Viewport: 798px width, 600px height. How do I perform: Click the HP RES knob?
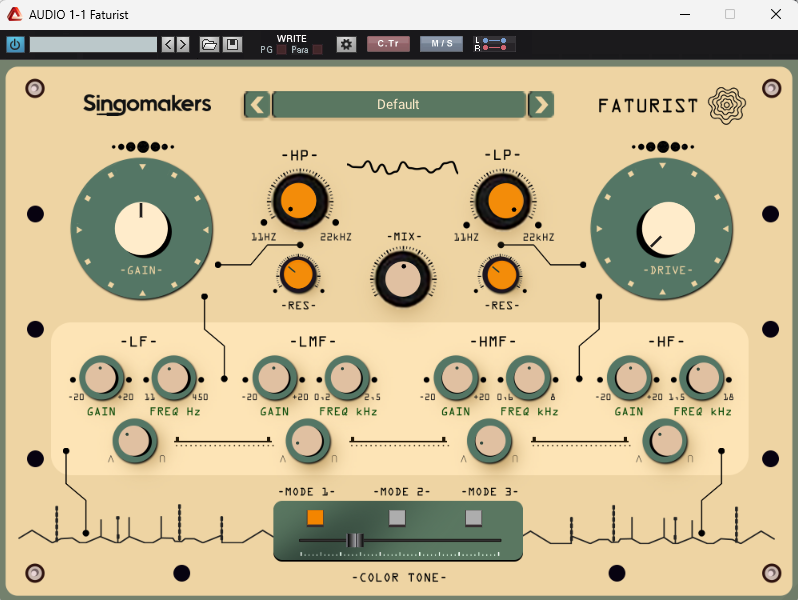click(298, 275)
